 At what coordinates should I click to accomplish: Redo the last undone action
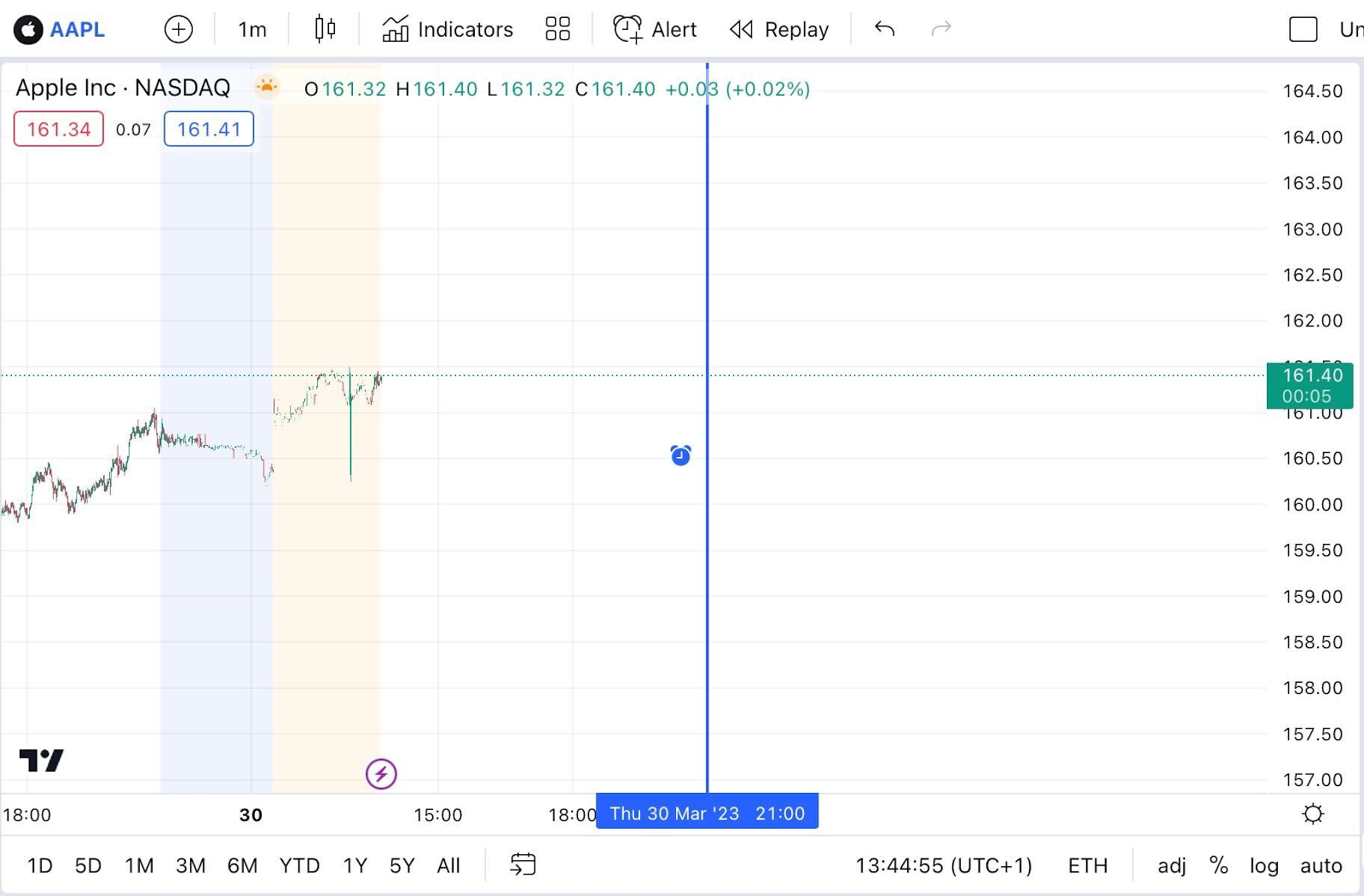pos(940,30)
